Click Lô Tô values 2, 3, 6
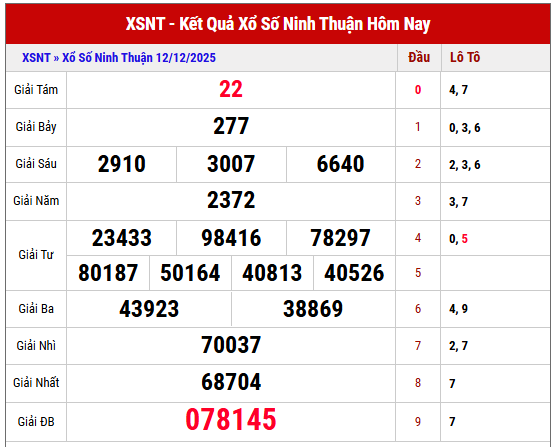This screenshot has width=556, height=447. [465, 165]
